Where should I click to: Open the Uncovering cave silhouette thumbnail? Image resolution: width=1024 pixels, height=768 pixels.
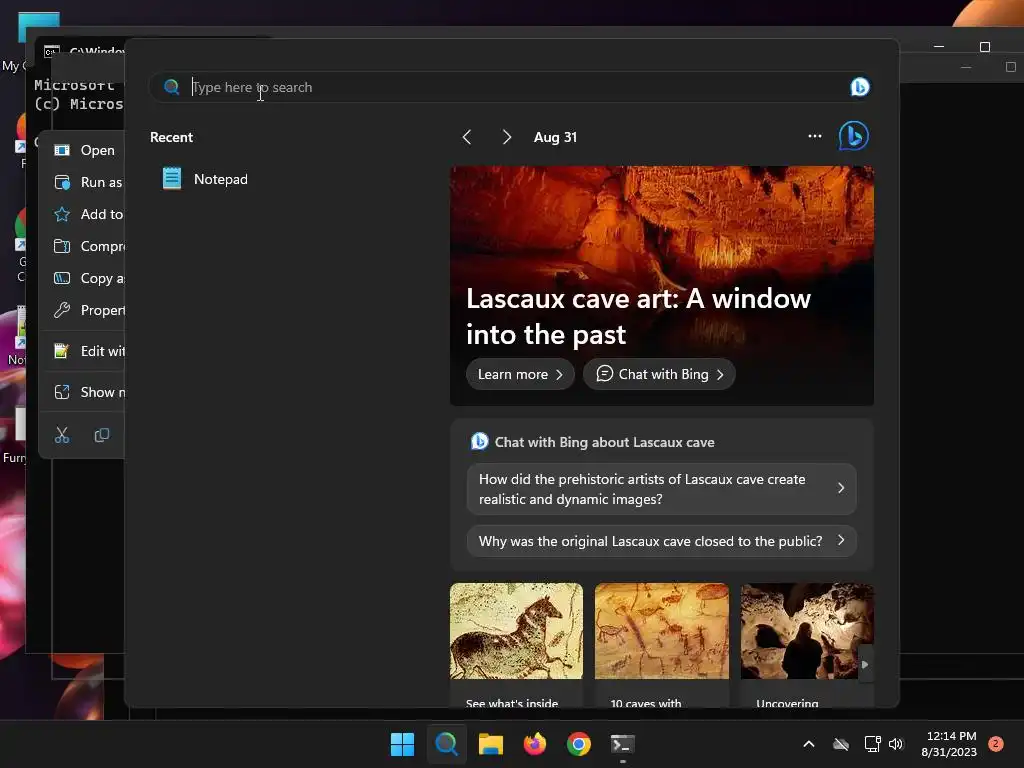pos(806,631)
